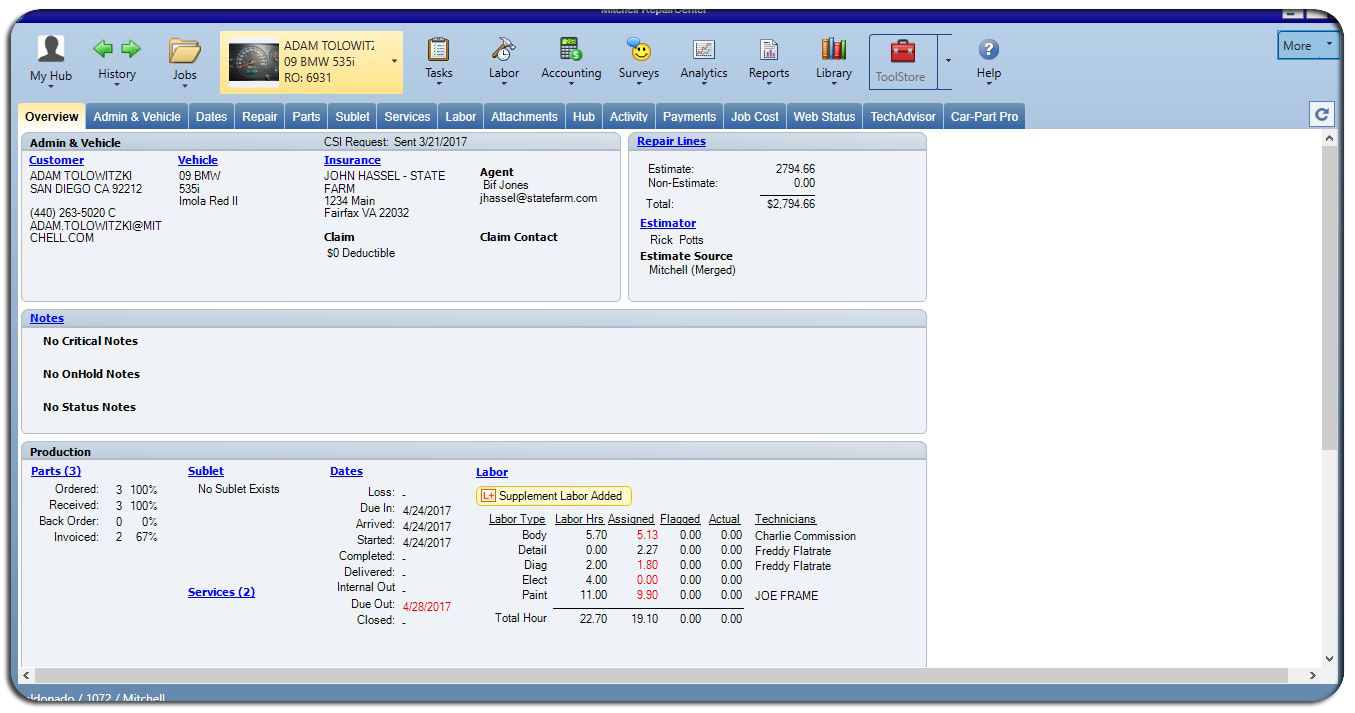The width and height of the screenshot is (1355, 713).
Task: Switch to the Dates tab
Action: tap(211, 117)
